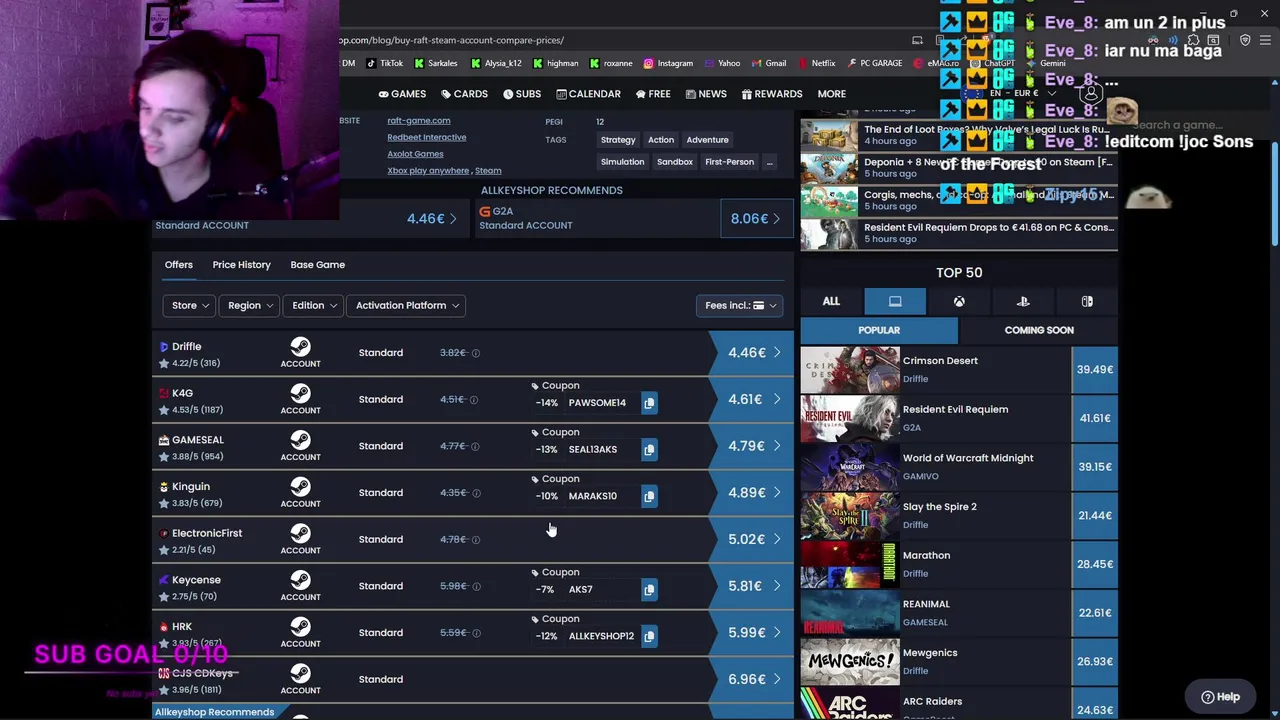Open GAMES in site navigation
The width and height of the screenshot is (1280, 720).
pyautogui.click(x=402, y=94)
